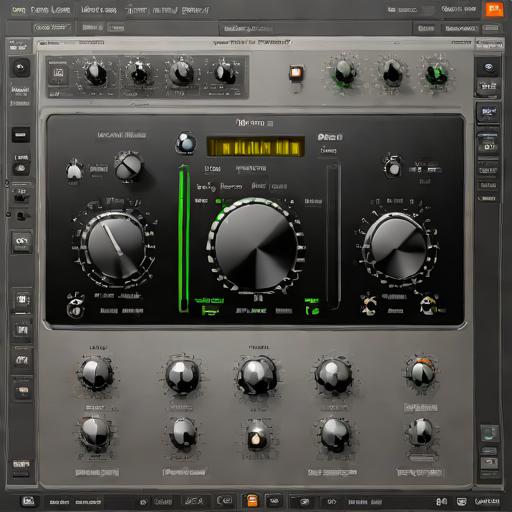Click the orange-lit knob in the lower bottom row
The image size is (512, 512).
pyautogui.click(x=257, y=436)
